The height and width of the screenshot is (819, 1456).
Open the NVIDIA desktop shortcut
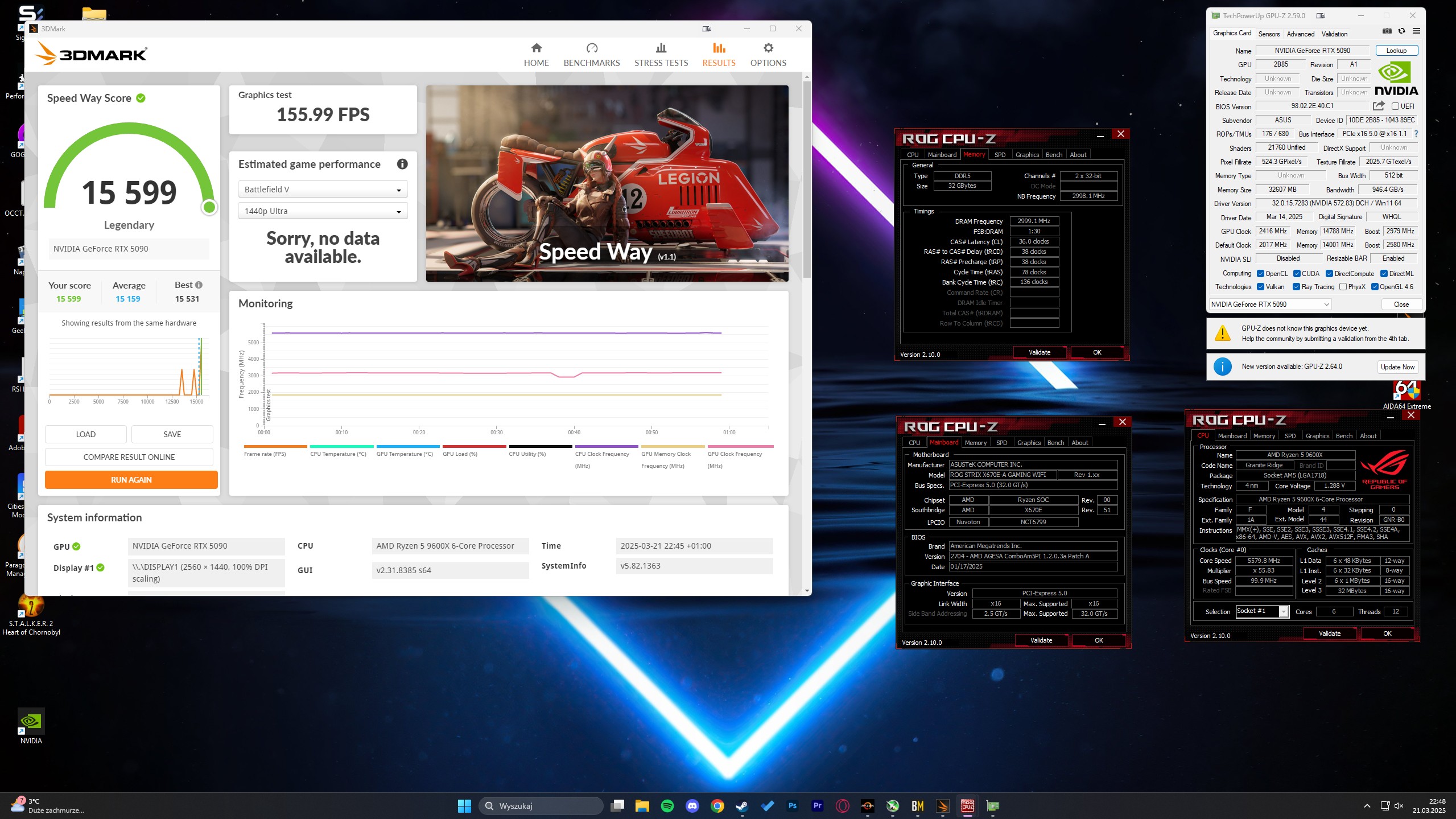click(x=31, y=726)
